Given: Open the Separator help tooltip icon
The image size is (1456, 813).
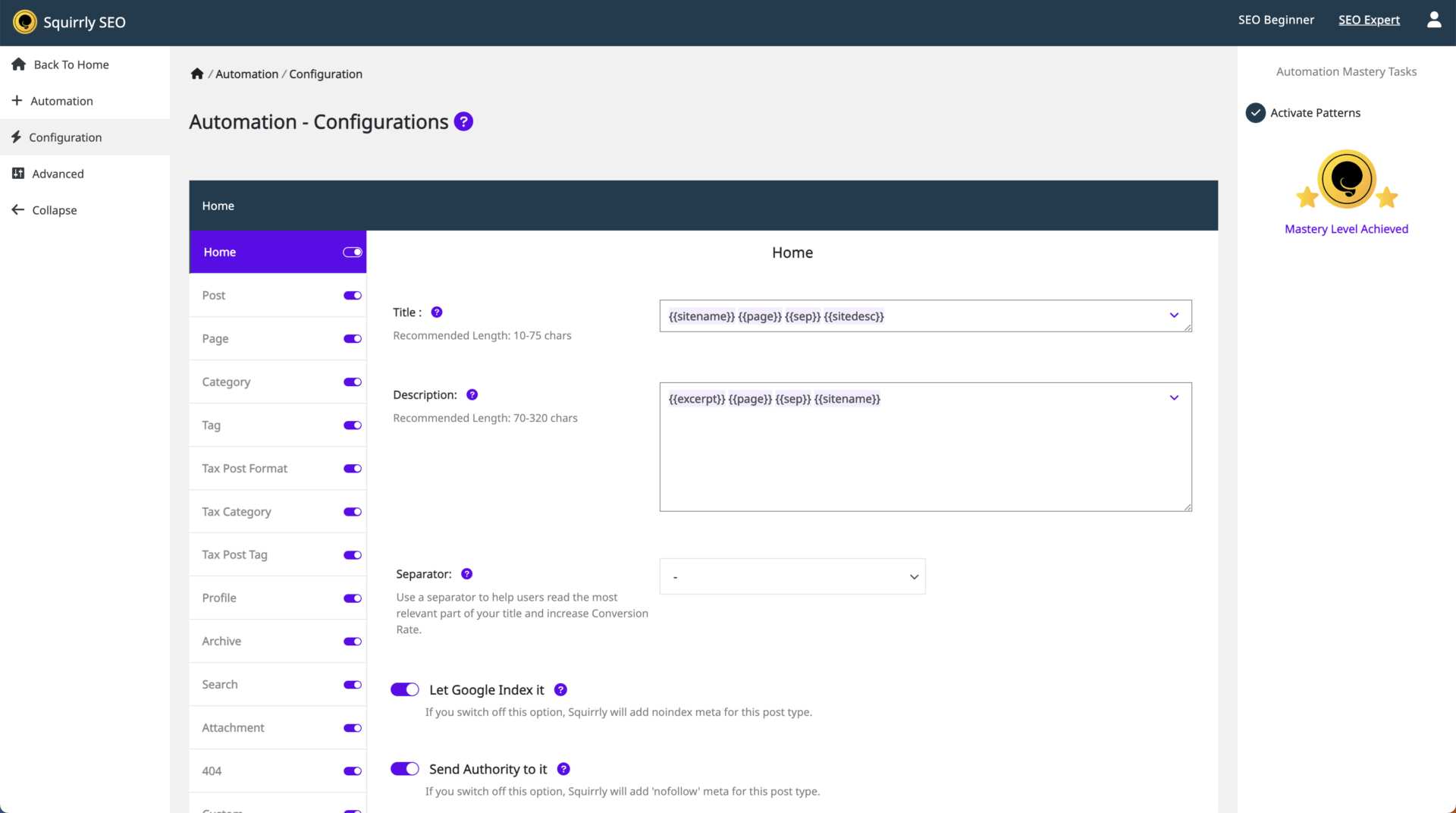Looking at the screenshot, I should [x=467, y=574].
